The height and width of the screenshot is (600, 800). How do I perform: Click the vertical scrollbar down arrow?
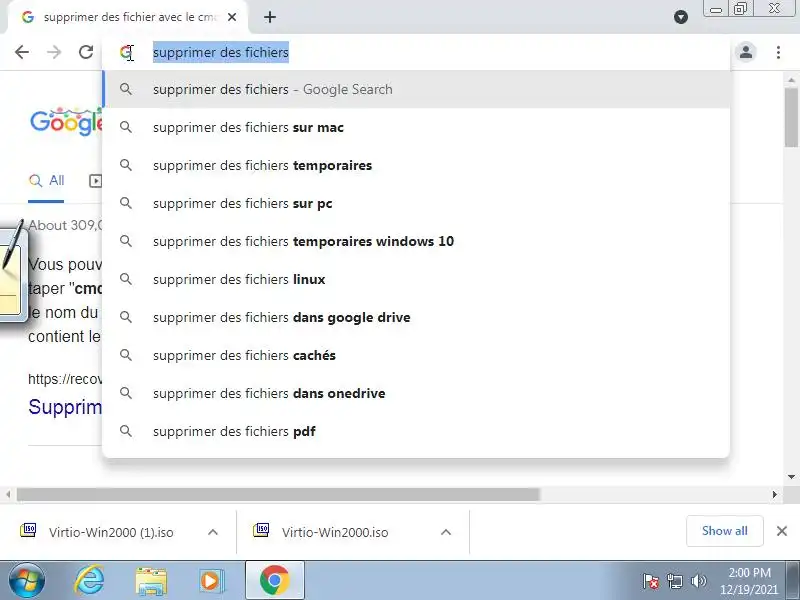(792, 477)
